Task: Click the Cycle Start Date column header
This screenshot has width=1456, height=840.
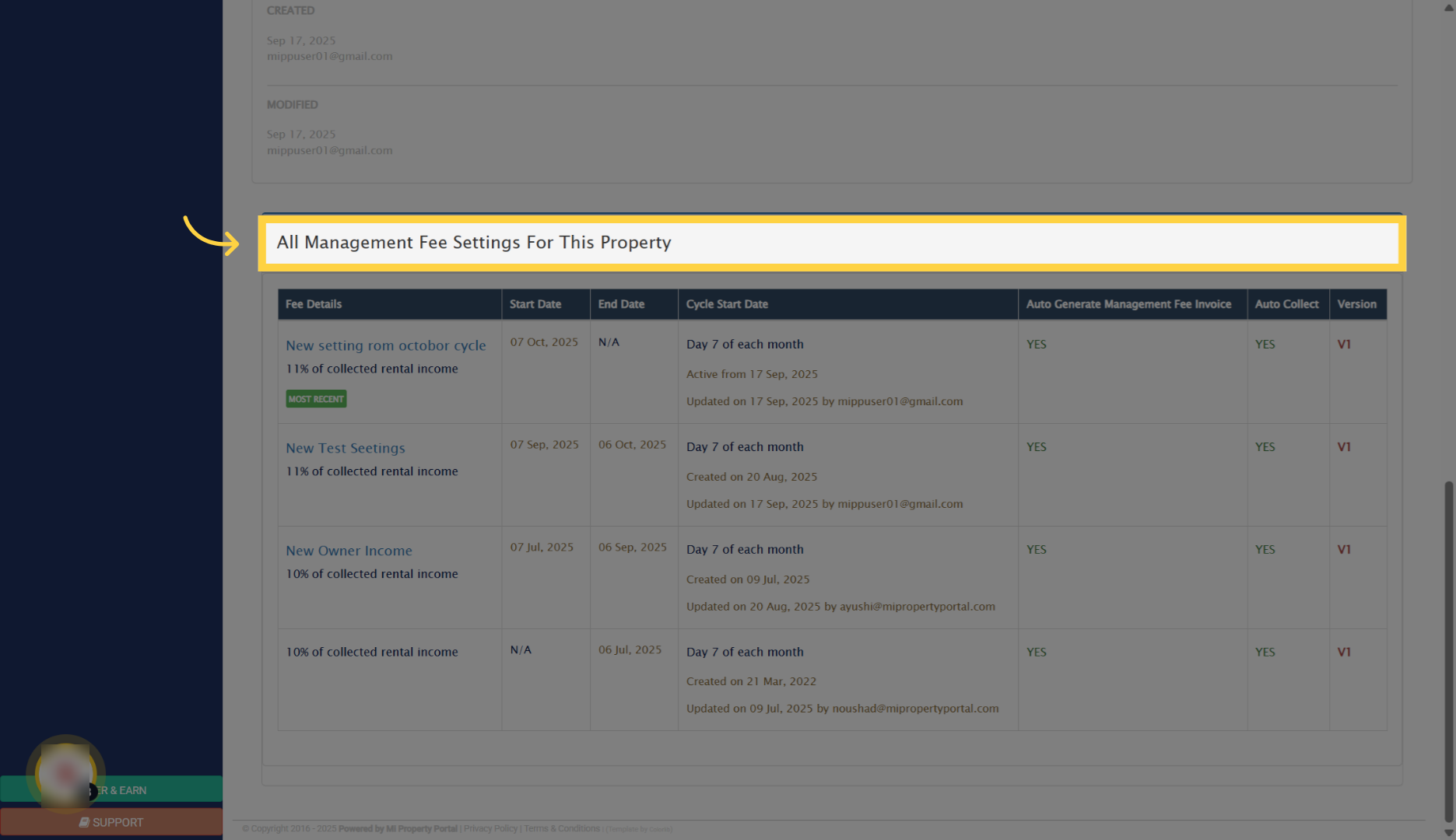Action: point(727,304)
